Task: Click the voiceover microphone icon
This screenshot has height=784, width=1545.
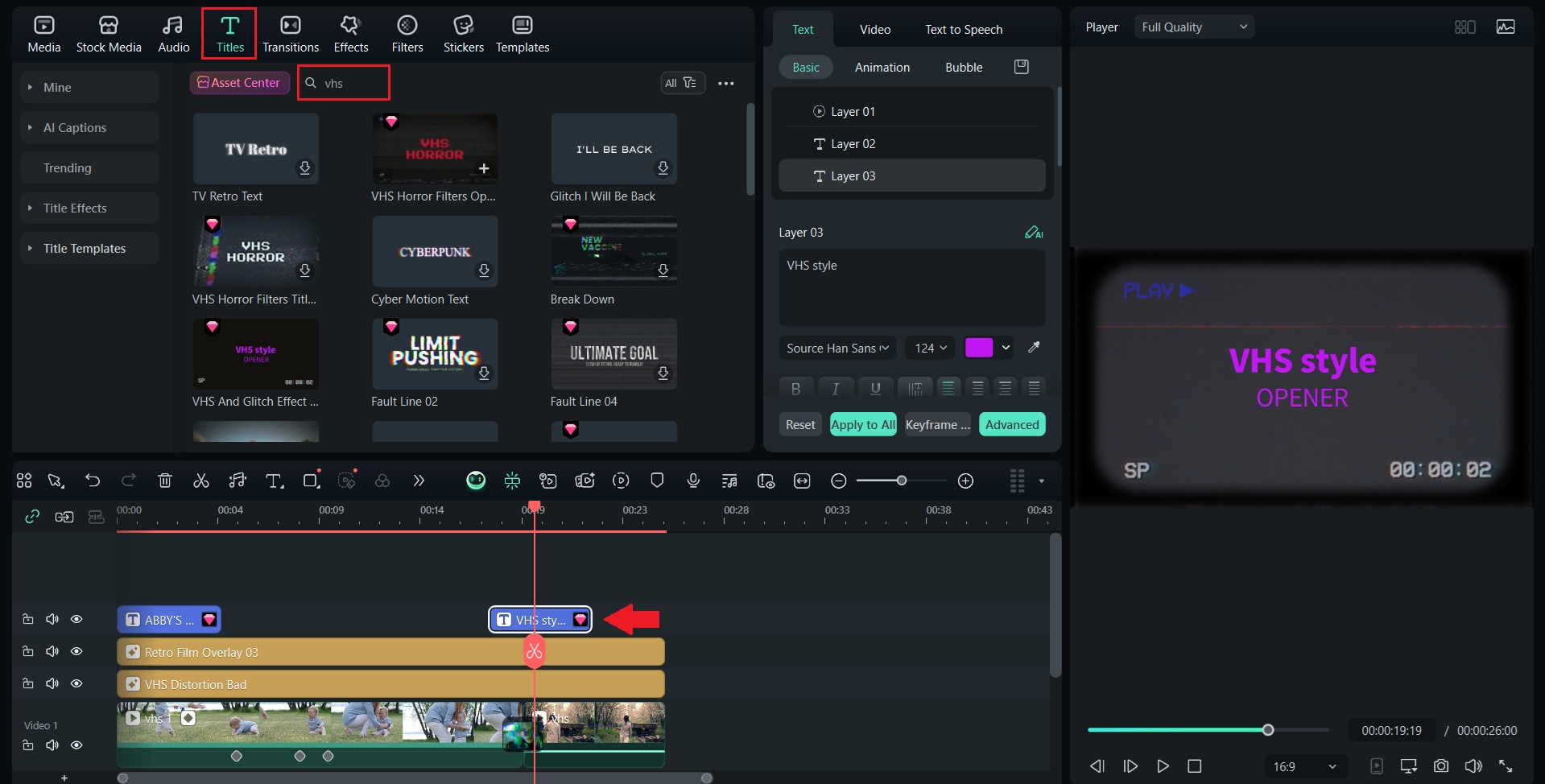Action: [693, 480]
